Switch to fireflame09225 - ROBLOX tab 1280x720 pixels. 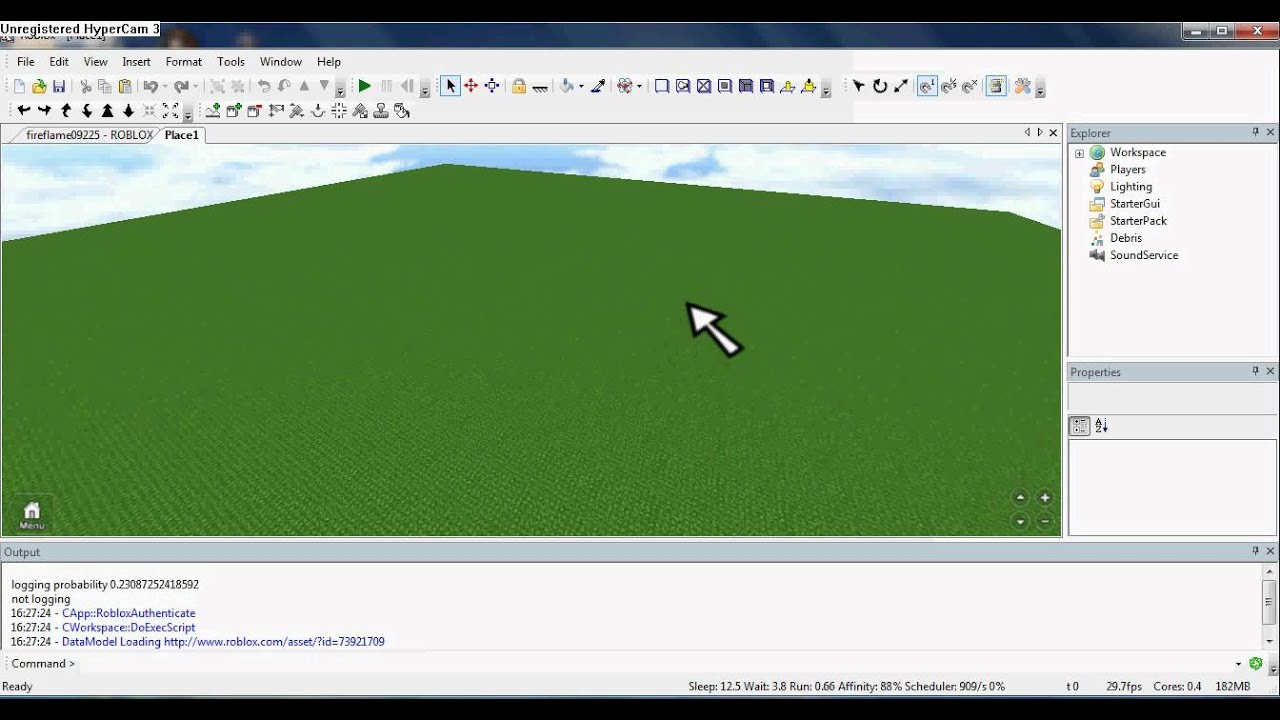click(x=88, y=135)
